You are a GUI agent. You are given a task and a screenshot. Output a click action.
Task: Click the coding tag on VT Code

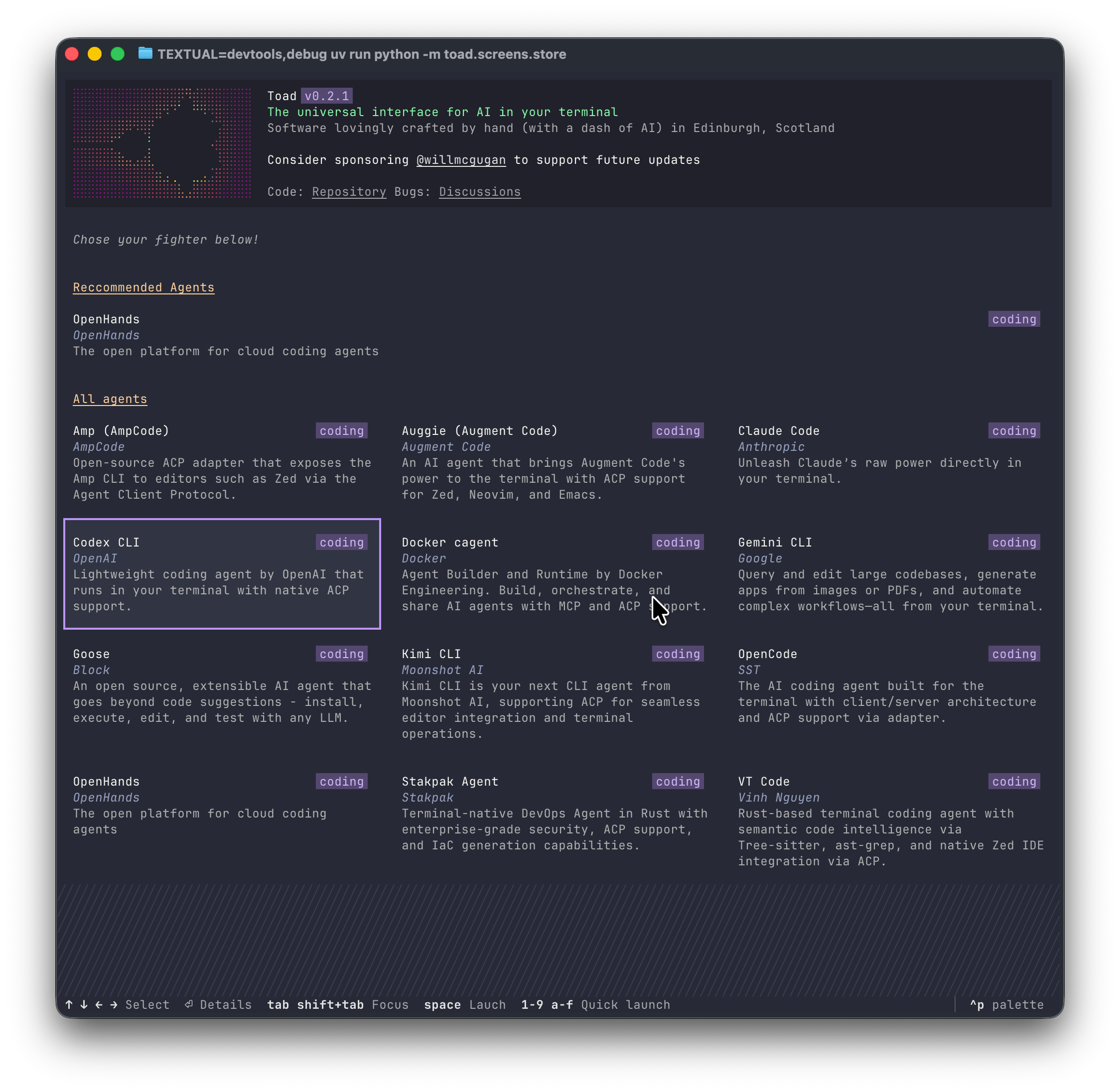1013,782
